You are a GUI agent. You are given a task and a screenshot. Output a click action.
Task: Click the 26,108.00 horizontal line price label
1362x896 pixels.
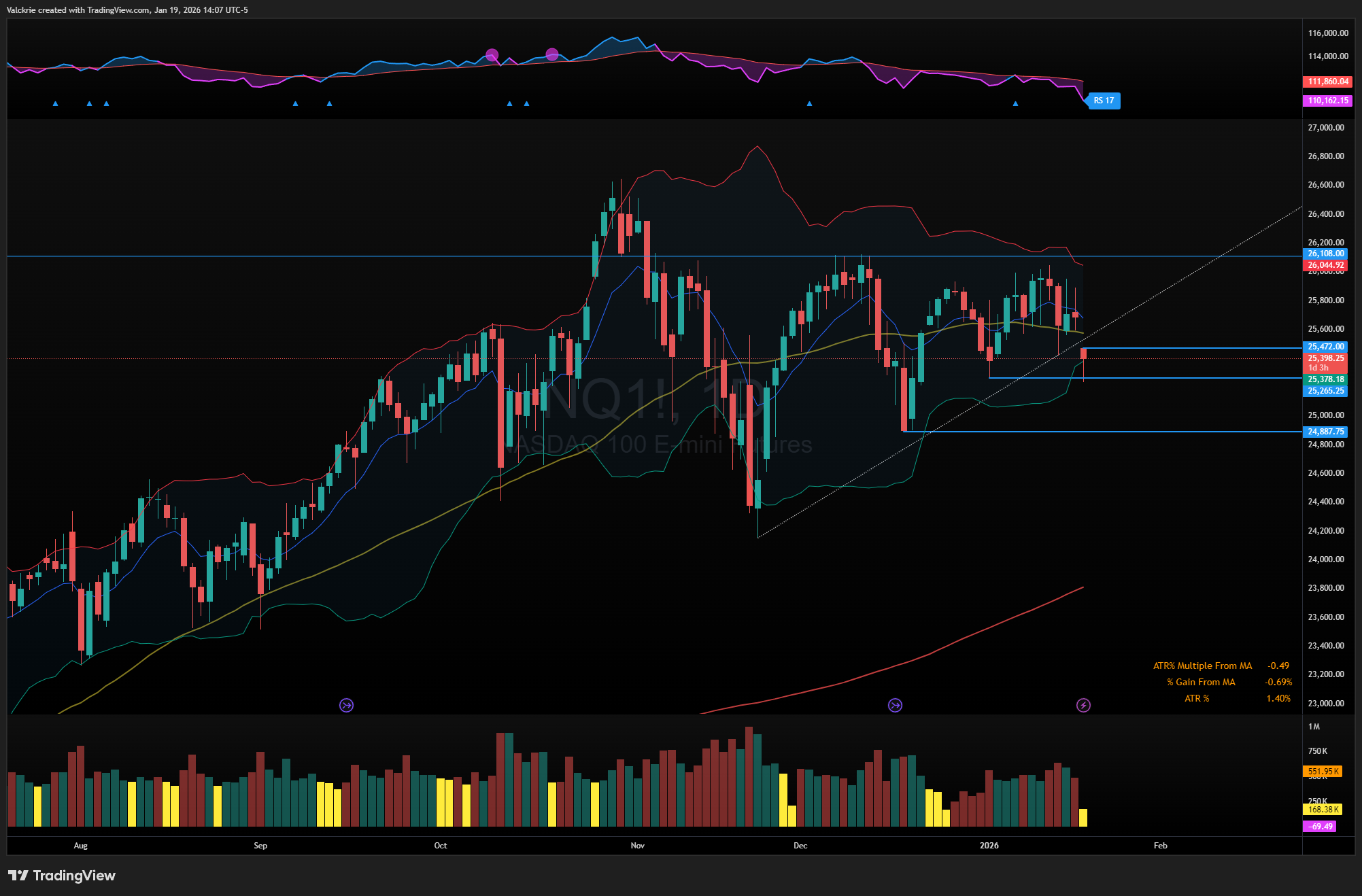pyautogui.click(x=1325, y=254)
